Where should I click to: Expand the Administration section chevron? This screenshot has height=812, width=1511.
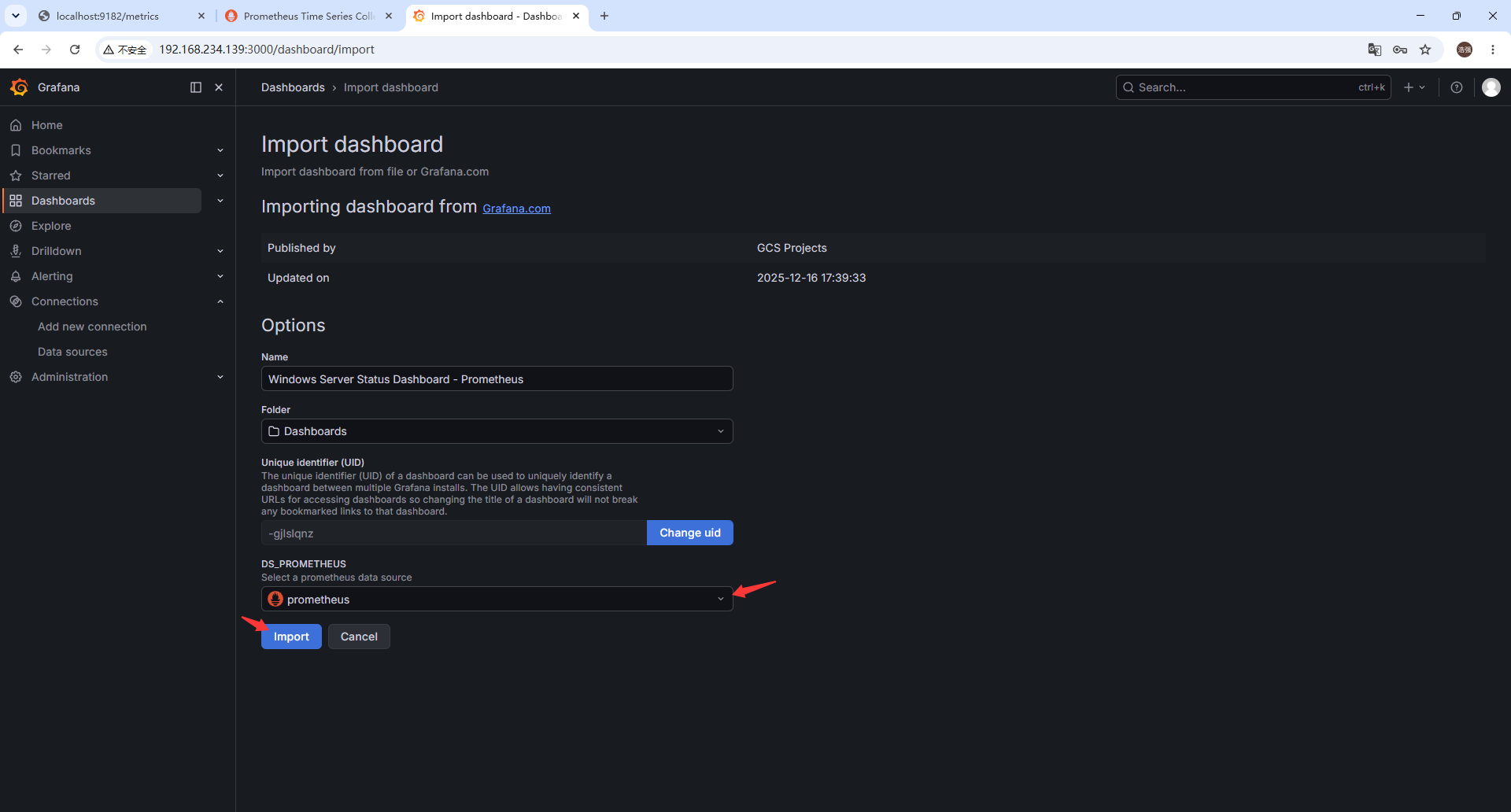tap(220, 377)
